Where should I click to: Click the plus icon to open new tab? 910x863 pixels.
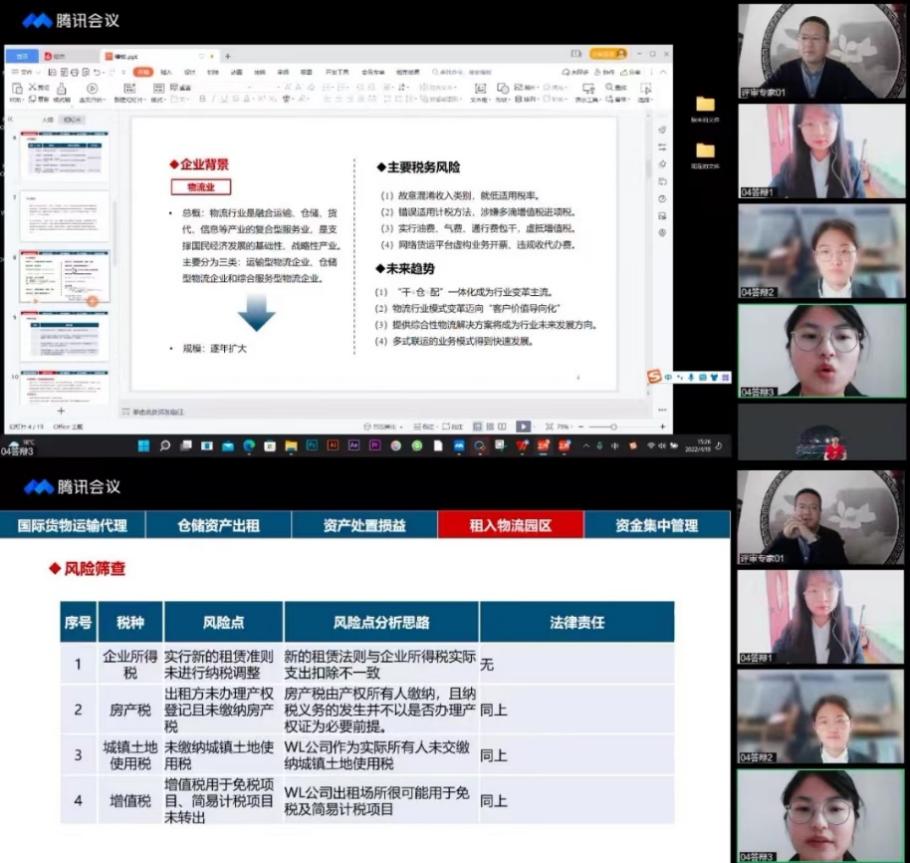[227, 56]
